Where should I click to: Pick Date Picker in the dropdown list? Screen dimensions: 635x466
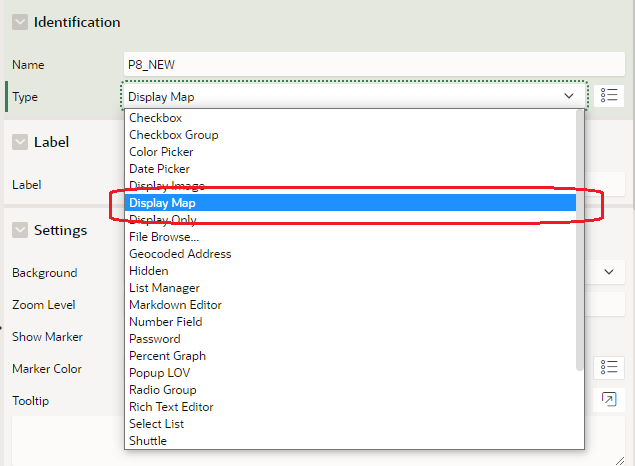click(159, 169)
